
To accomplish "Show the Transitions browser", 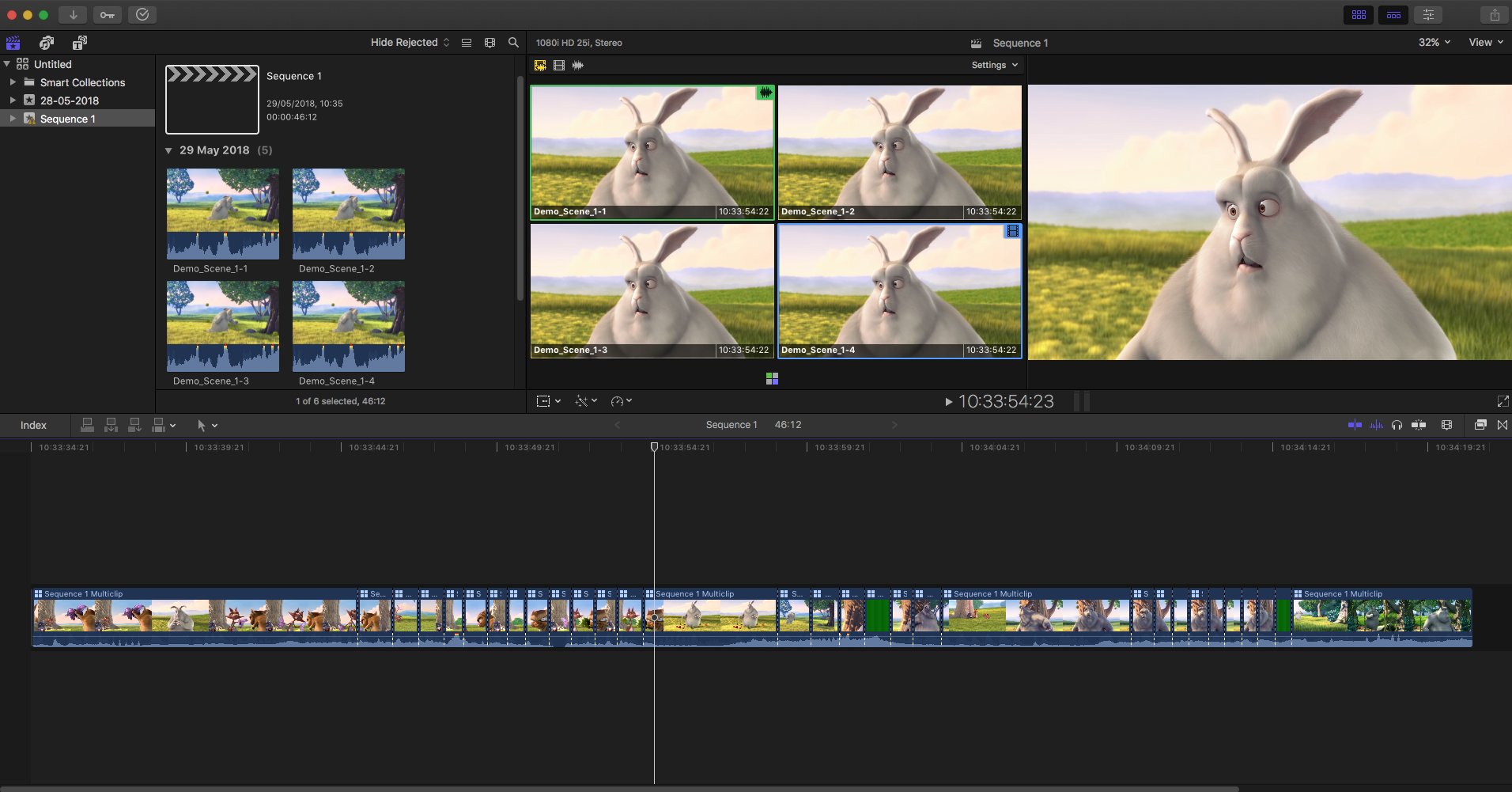I will tap(1503, 425).
